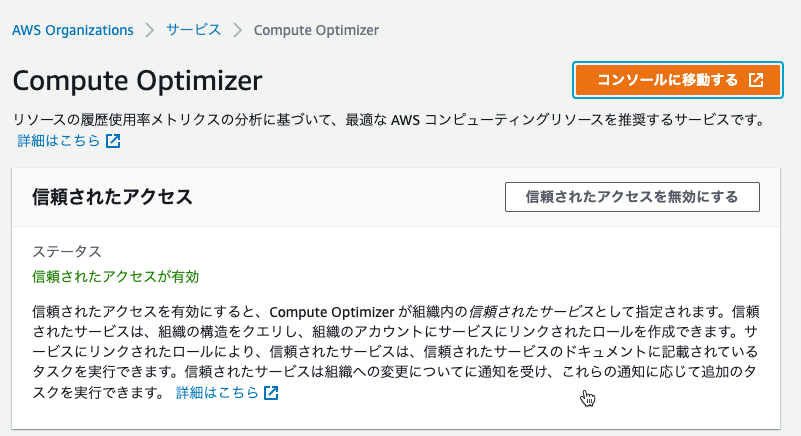Viewport: 801px width, 436px height.
Task: Open 詳細はこちら link below the service description
Action: [x=59, y=141]
